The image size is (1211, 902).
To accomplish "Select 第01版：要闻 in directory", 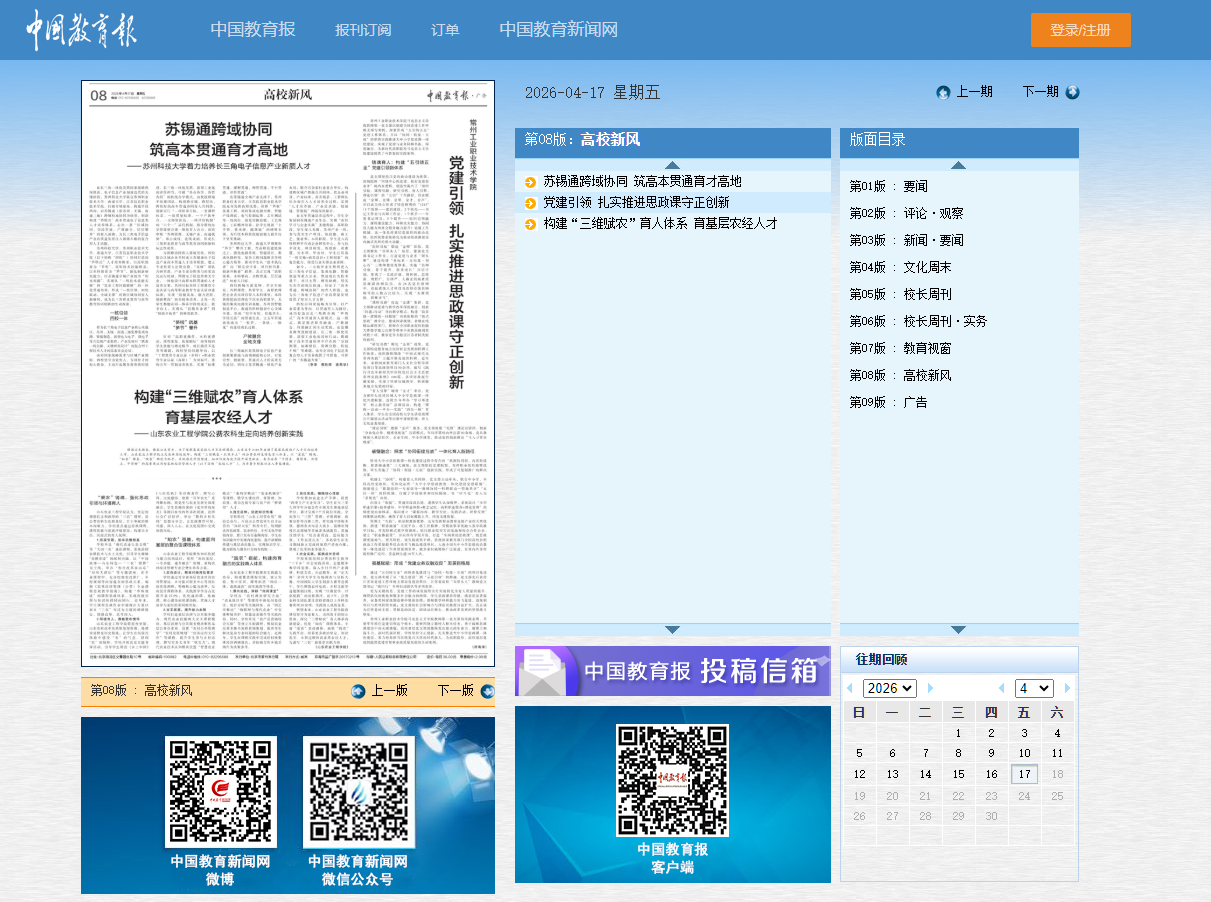I will (889, 186).
